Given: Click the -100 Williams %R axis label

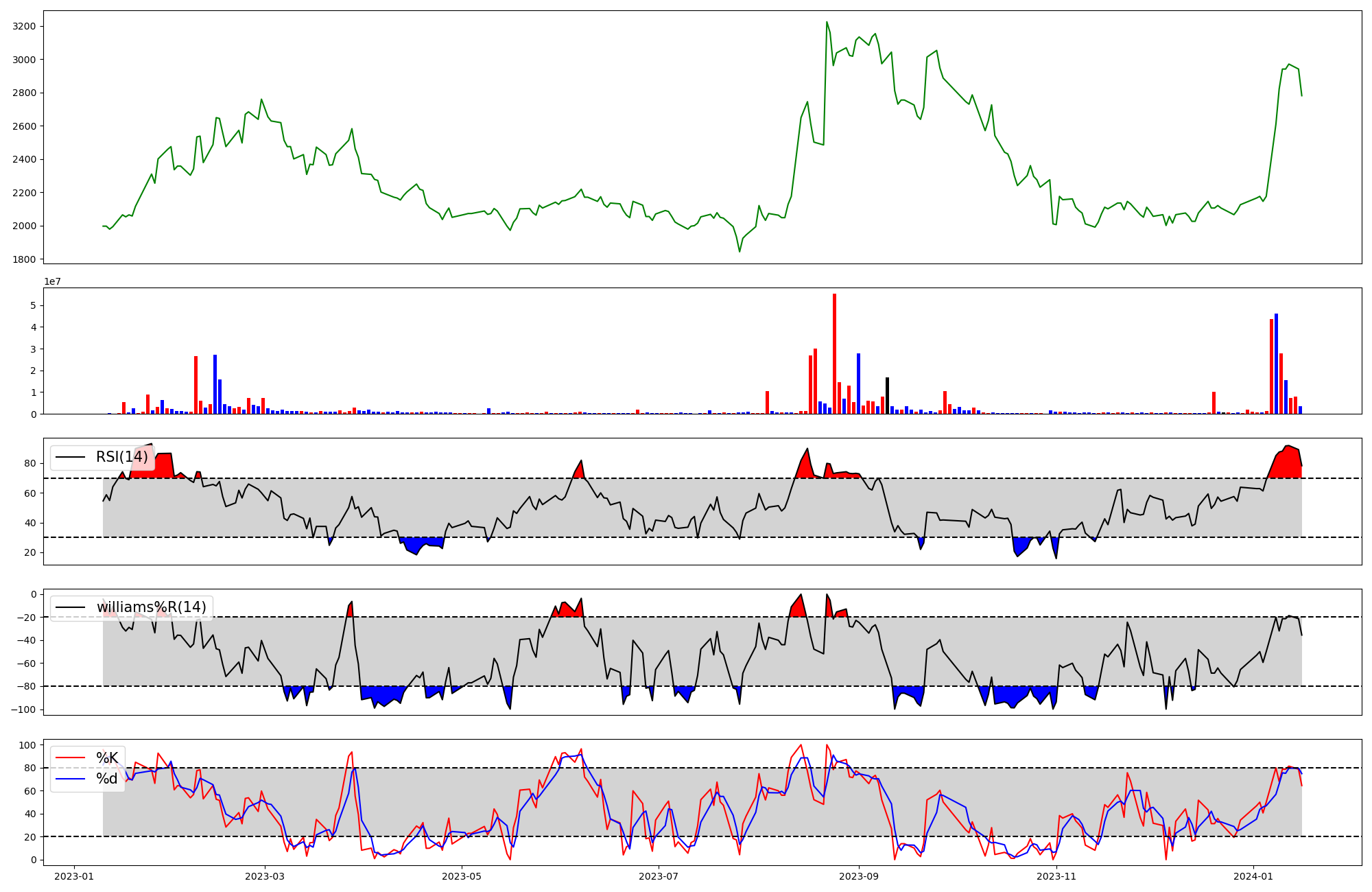Looking at the screenshot, I should pyautogui.click(x=24, y=709).
